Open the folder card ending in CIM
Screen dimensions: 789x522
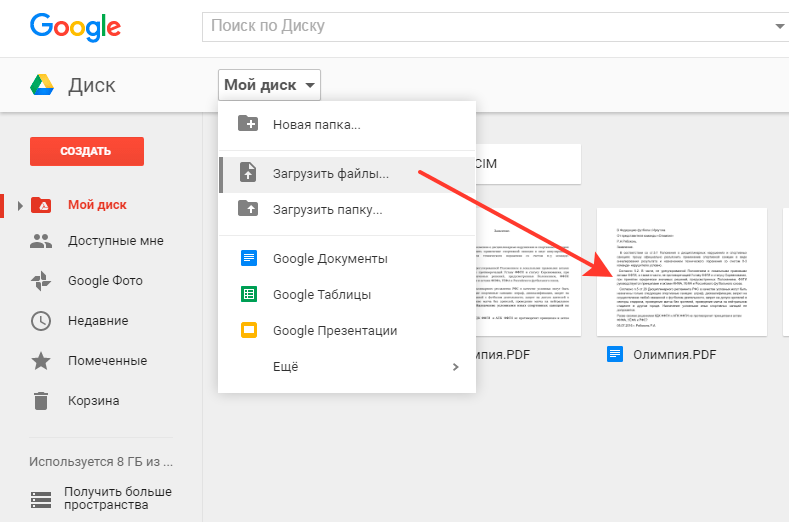528,164
